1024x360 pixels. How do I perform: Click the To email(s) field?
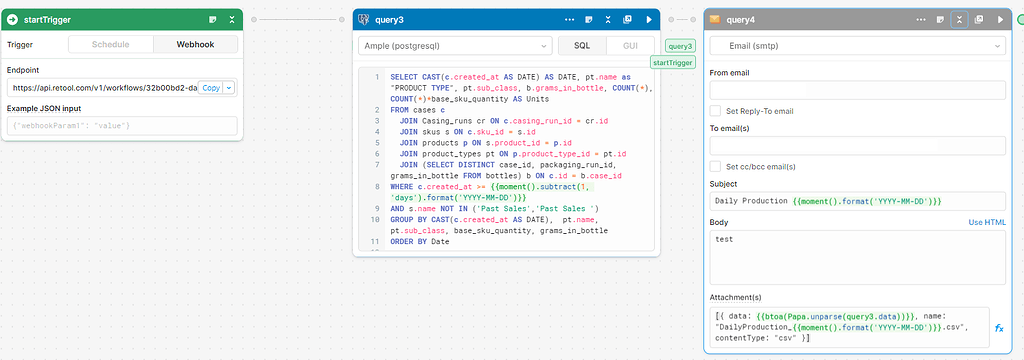point(857,146)
